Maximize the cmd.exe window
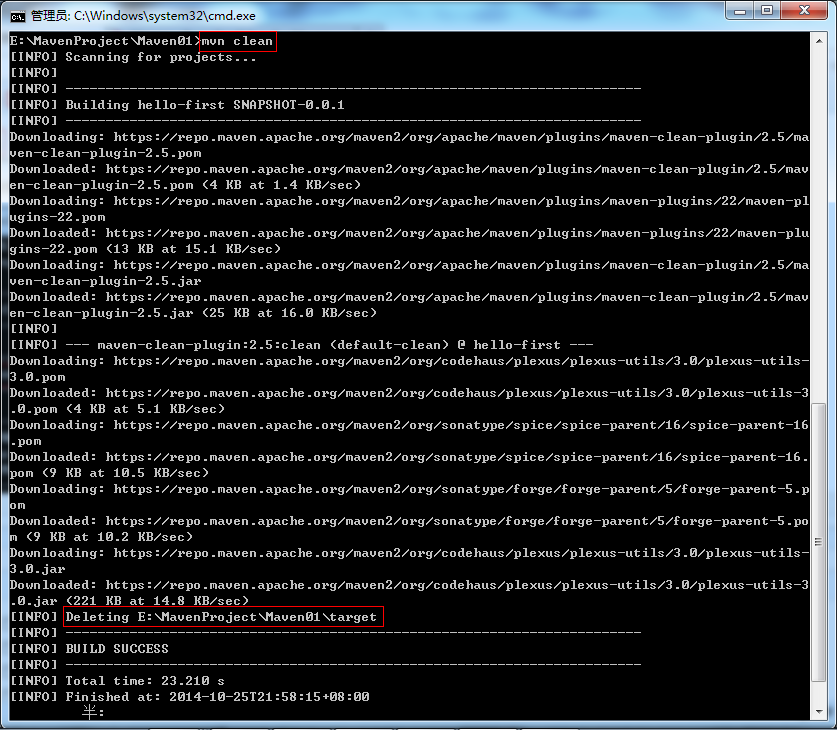The width and height of the screenshot is (837, 730). pos(767,11)
